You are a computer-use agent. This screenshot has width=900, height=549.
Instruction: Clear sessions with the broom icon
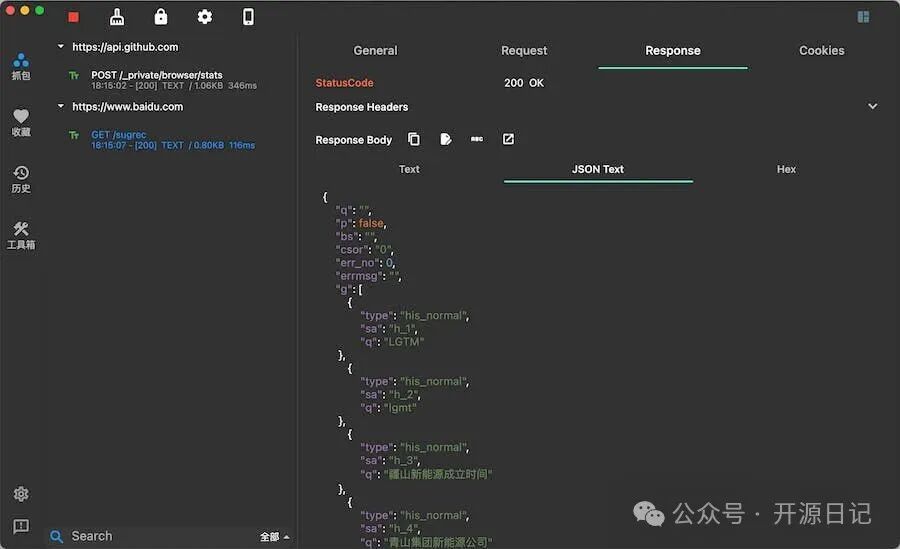tap(117, 17)
